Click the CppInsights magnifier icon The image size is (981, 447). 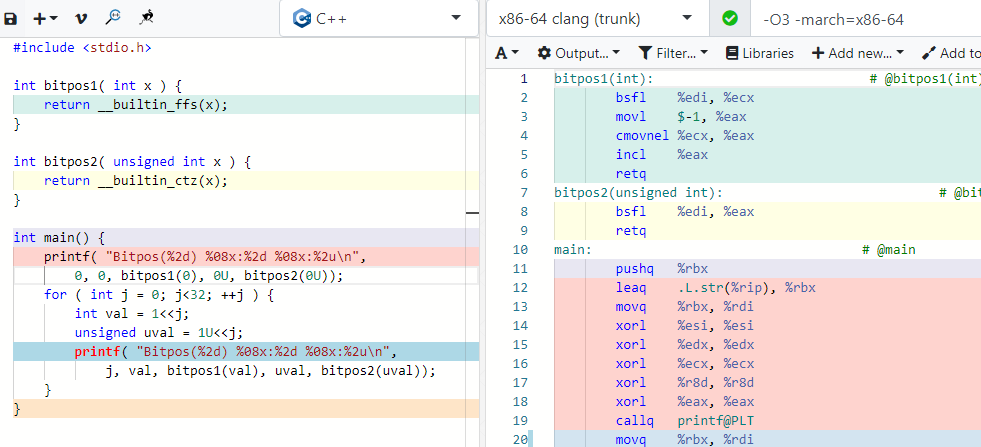113,18
